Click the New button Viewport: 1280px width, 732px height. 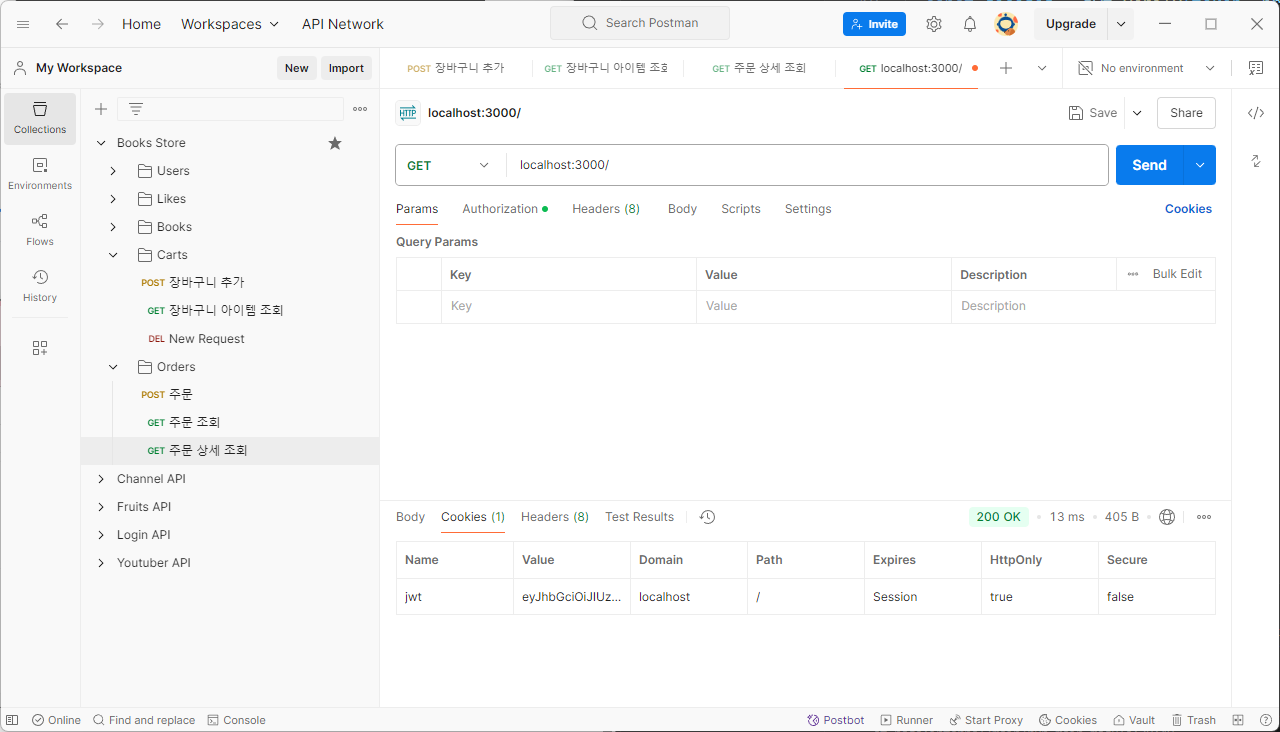(x=297, y=68)
